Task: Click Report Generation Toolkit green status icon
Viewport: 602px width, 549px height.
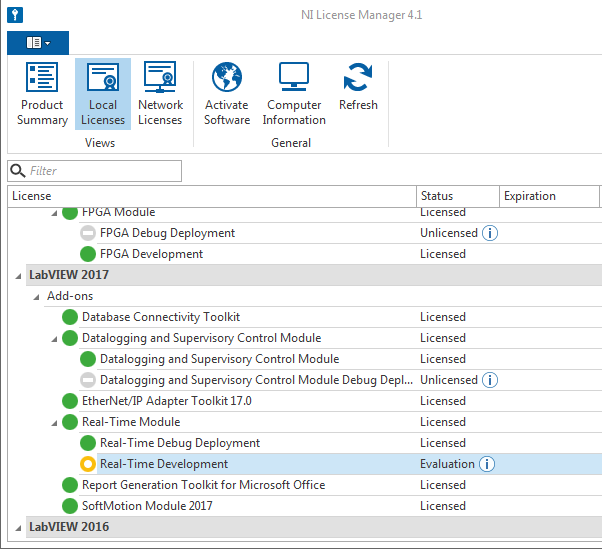Action: point(70,485)
